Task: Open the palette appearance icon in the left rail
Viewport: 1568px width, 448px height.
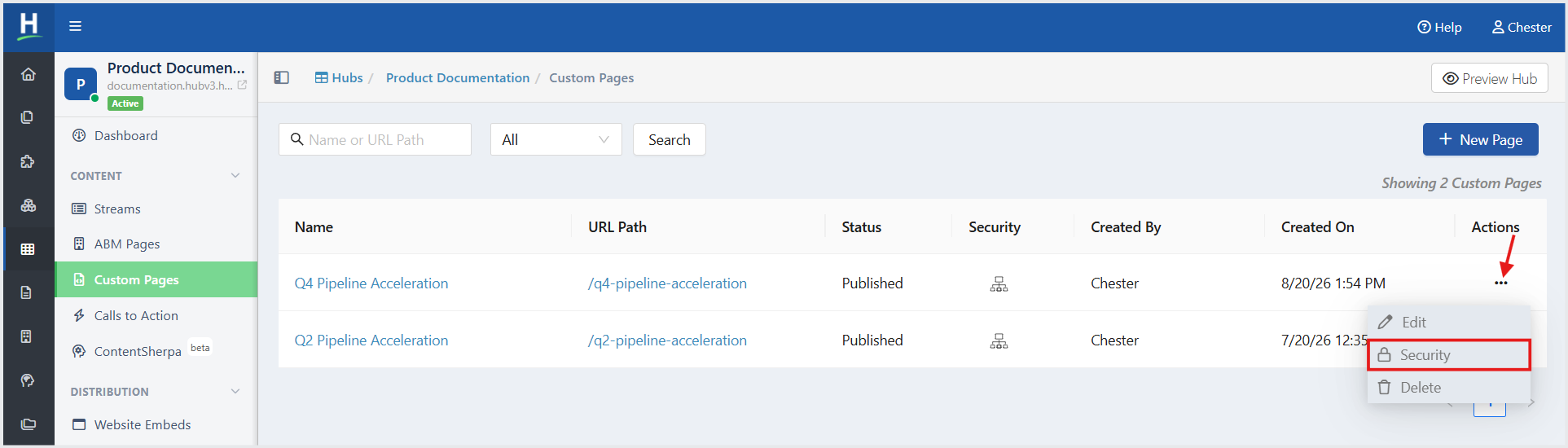Action: tap(28, 380)
